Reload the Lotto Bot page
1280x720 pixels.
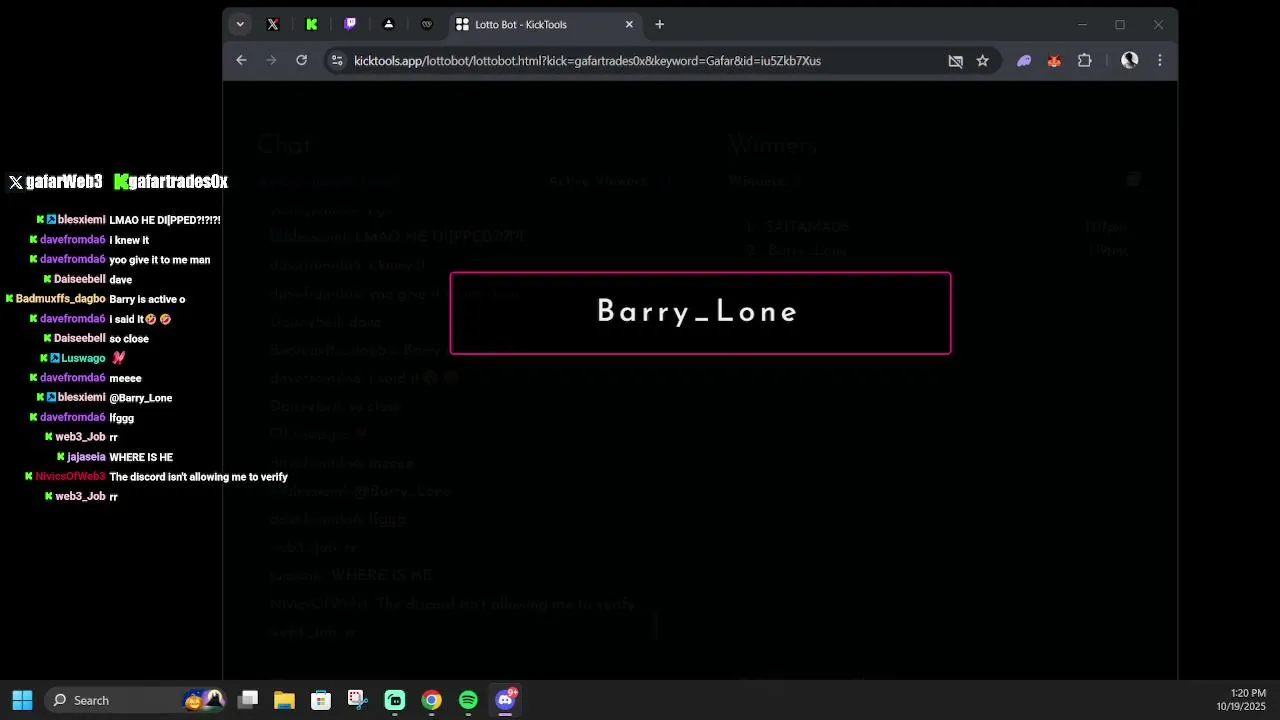(301, 60)
